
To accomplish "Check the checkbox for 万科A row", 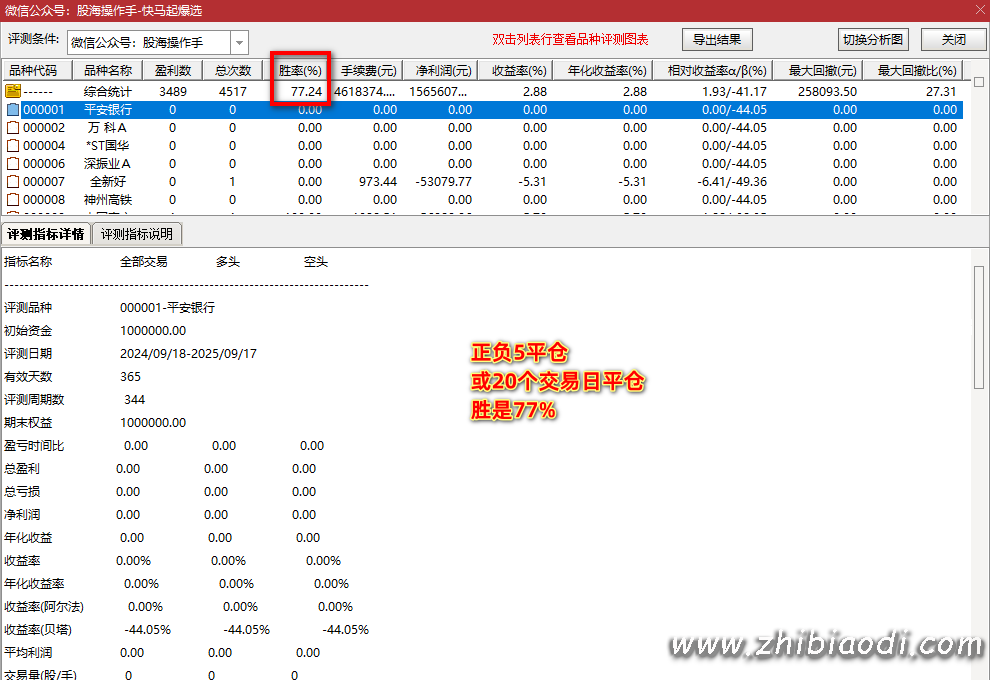I will 13,127.
